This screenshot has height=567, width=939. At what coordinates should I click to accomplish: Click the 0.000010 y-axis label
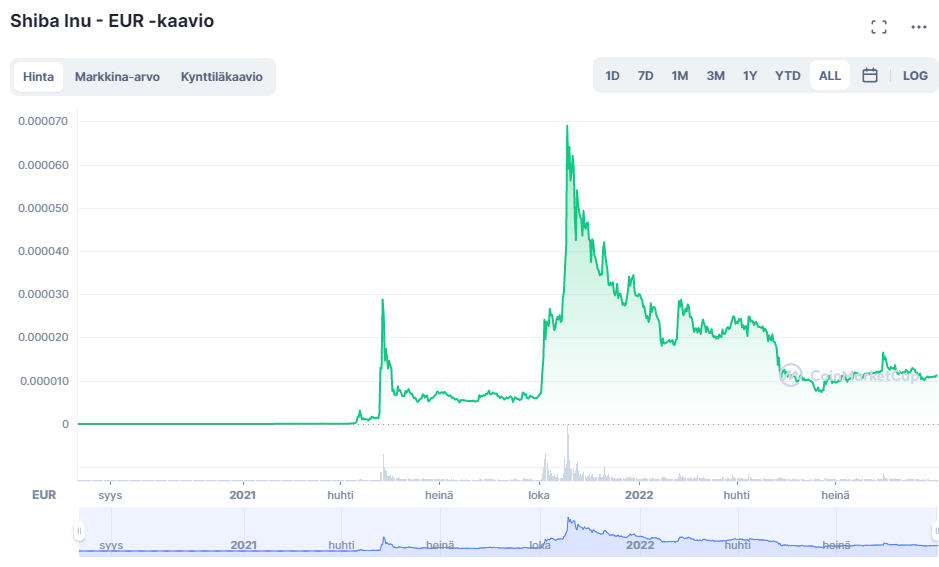click(x=44, y=381)
